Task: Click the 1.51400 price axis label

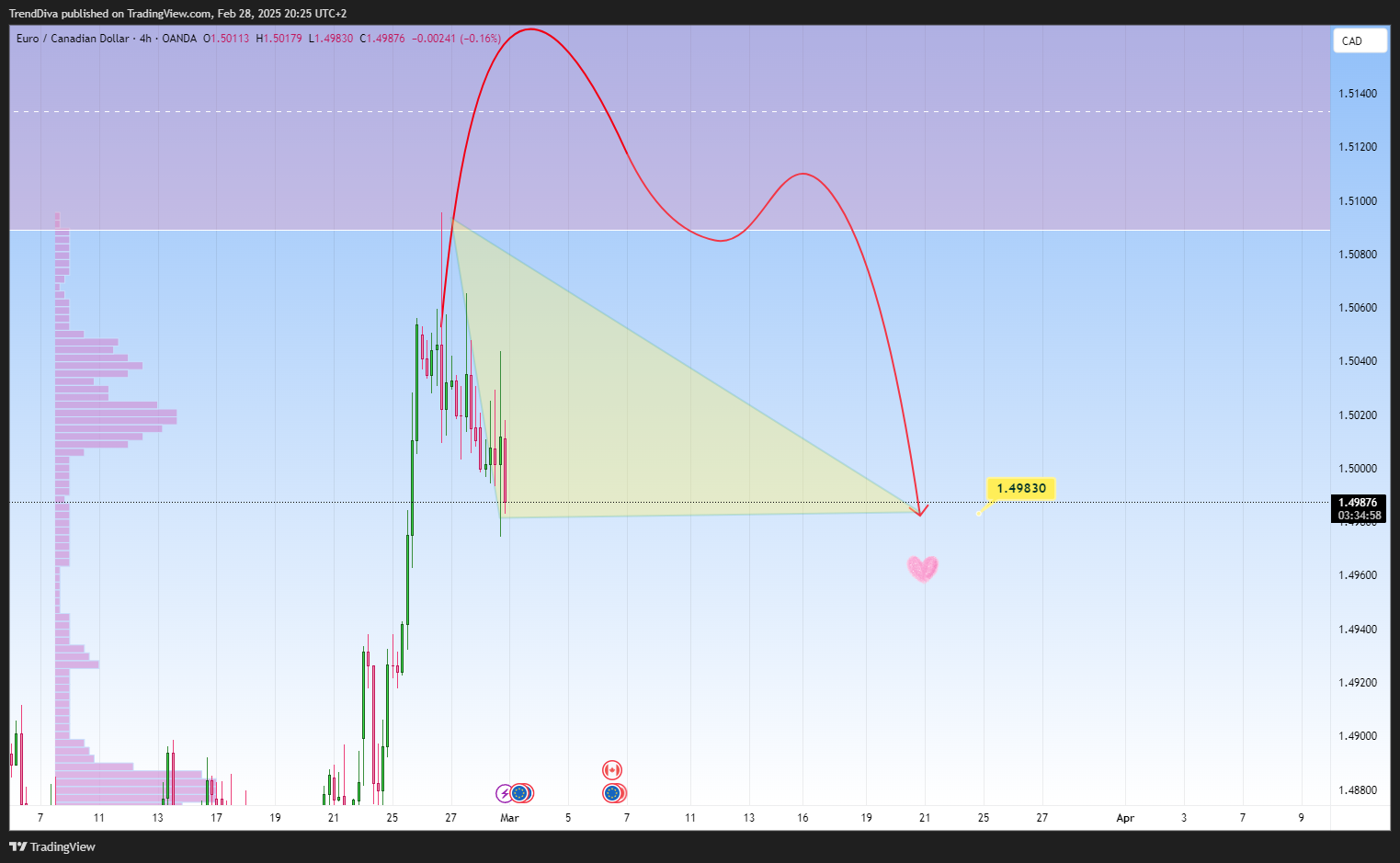Action: click(x=1358, y=94)
